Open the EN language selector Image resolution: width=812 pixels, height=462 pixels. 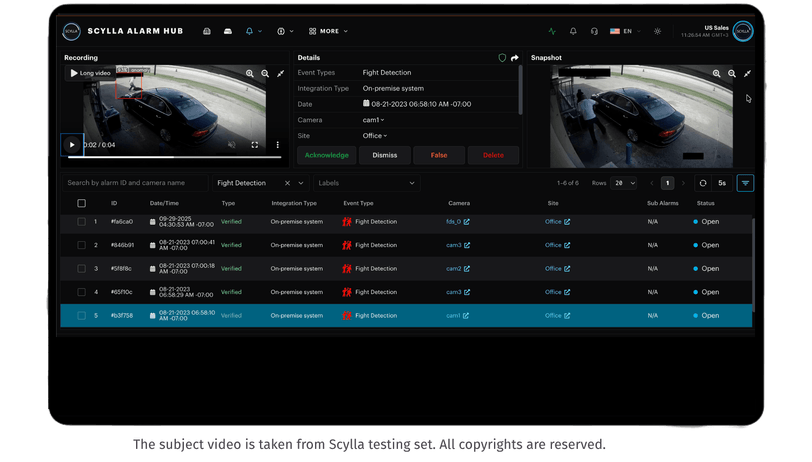click(x=625, y=31)
